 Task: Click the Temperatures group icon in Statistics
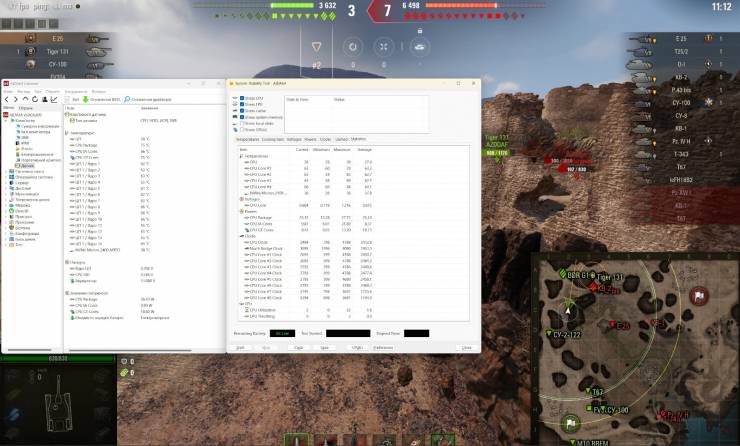click(x=242, y=156)
